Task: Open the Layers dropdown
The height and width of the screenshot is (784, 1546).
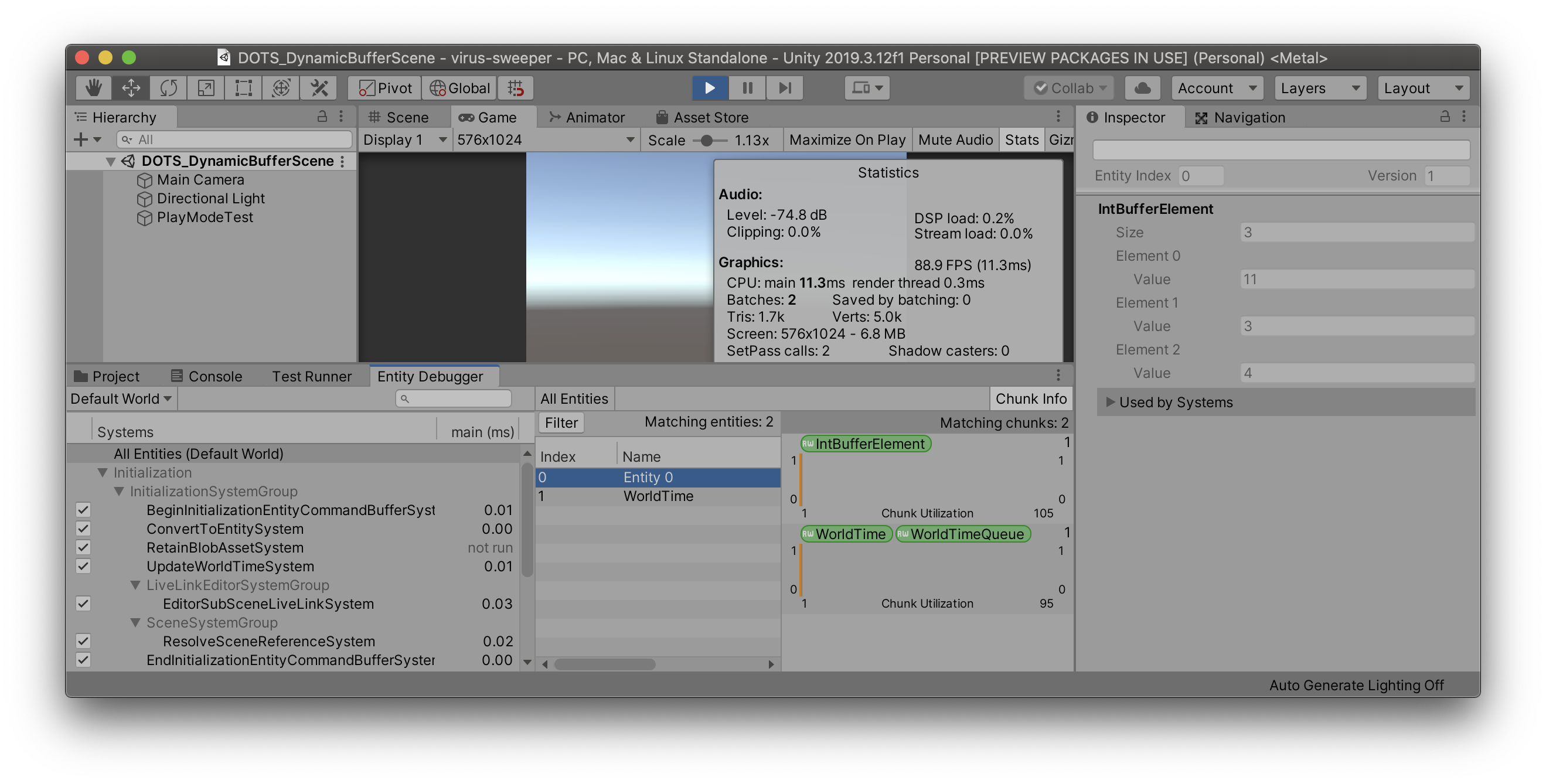Action: (x=1320, y=88)
